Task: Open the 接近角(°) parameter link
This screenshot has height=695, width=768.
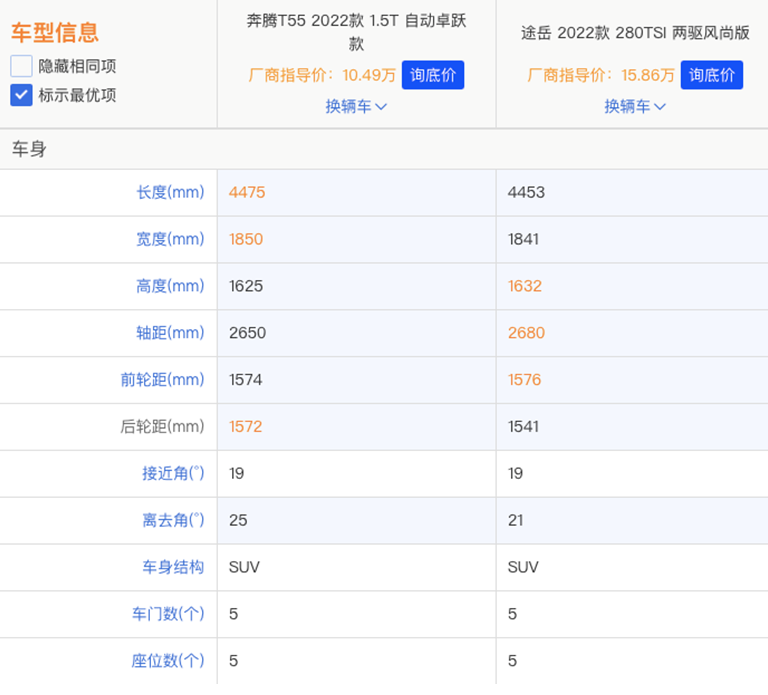Action: (x=173, y=473)
